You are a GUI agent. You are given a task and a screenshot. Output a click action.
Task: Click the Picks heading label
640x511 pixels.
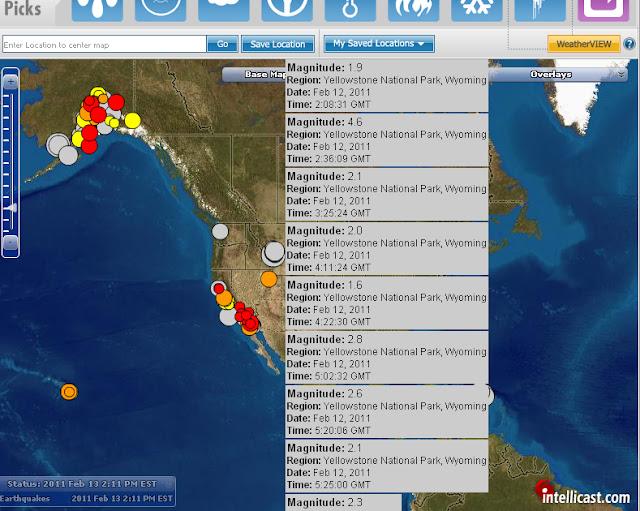pos(22,9)
